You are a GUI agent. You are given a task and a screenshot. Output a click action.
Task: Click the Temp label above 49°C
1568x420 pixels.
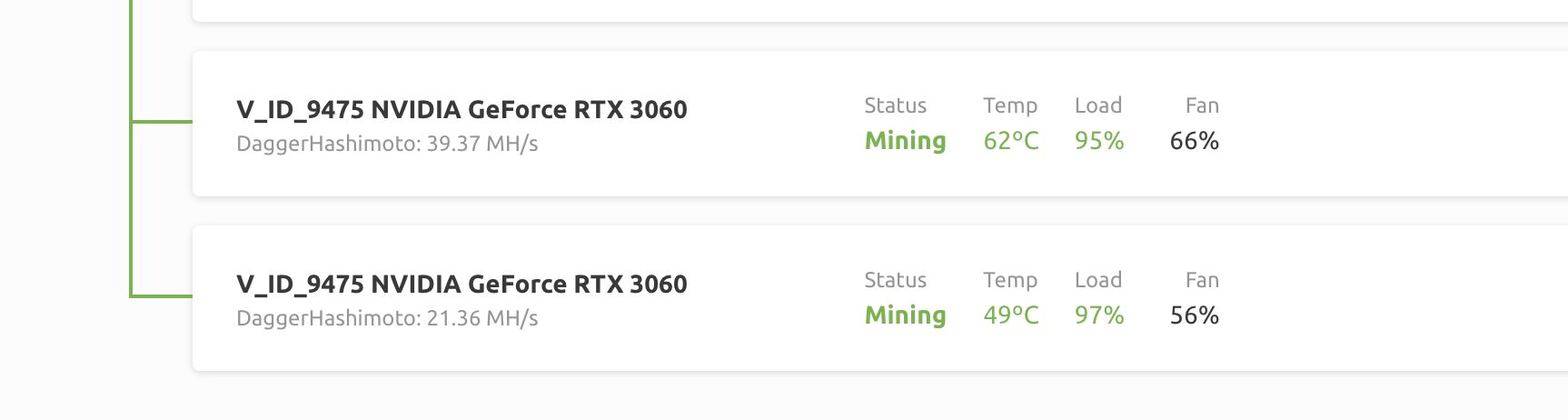click(1010, 280)
